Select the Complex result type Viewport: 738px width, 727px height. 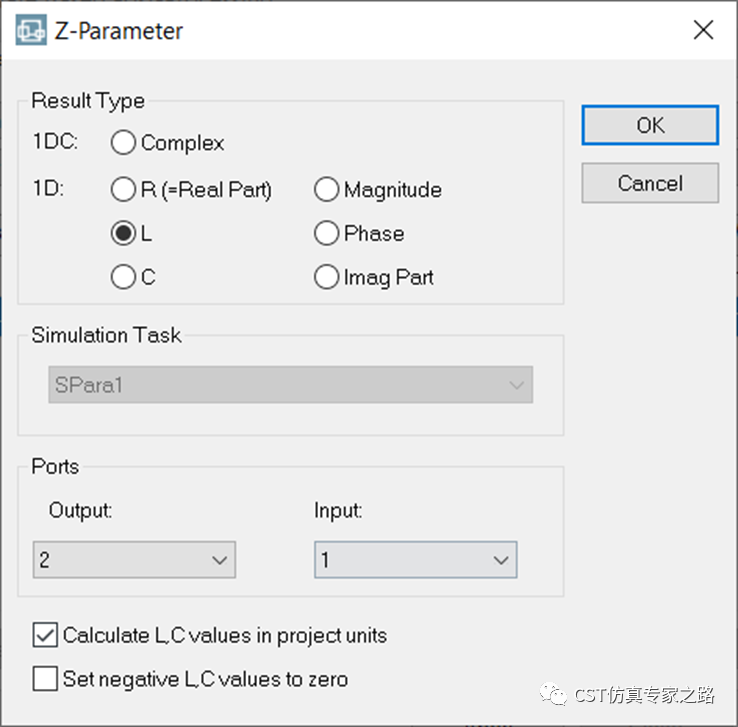click(x=124, y=144)
